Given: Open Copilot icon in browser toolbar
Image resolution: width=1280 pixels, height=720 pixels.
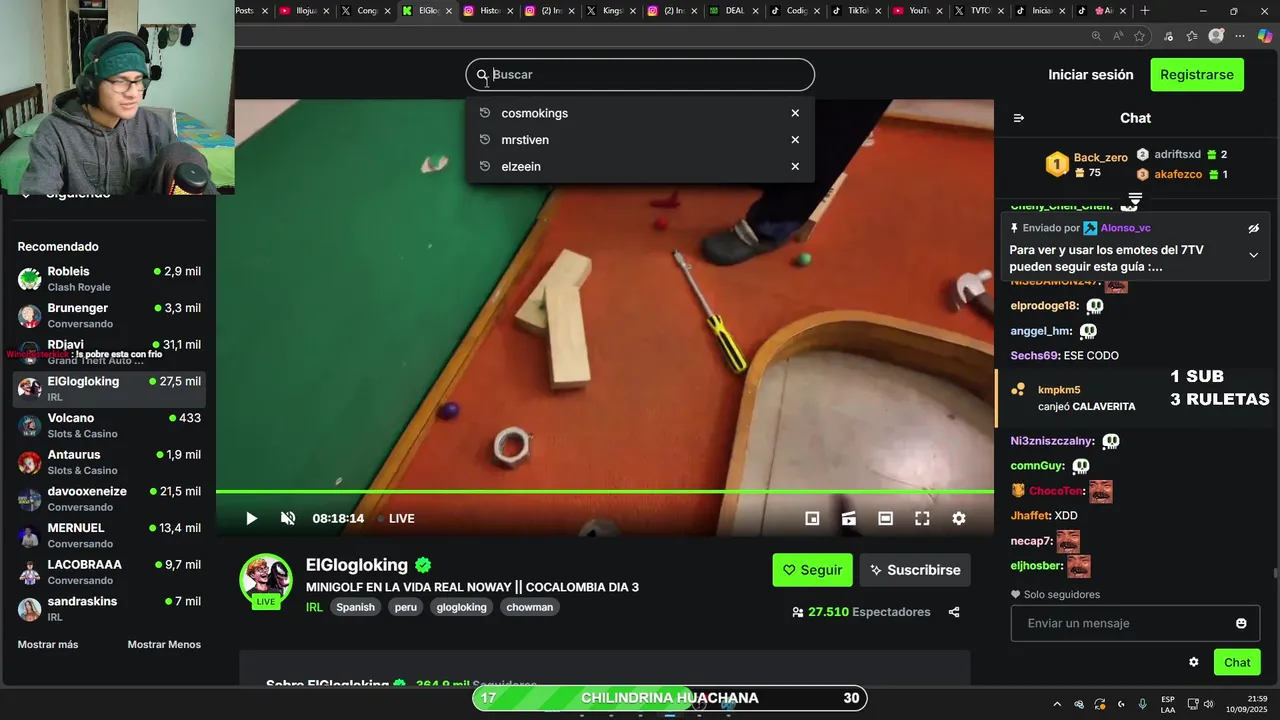Looking at the screenshot, I should [1264, 36].
